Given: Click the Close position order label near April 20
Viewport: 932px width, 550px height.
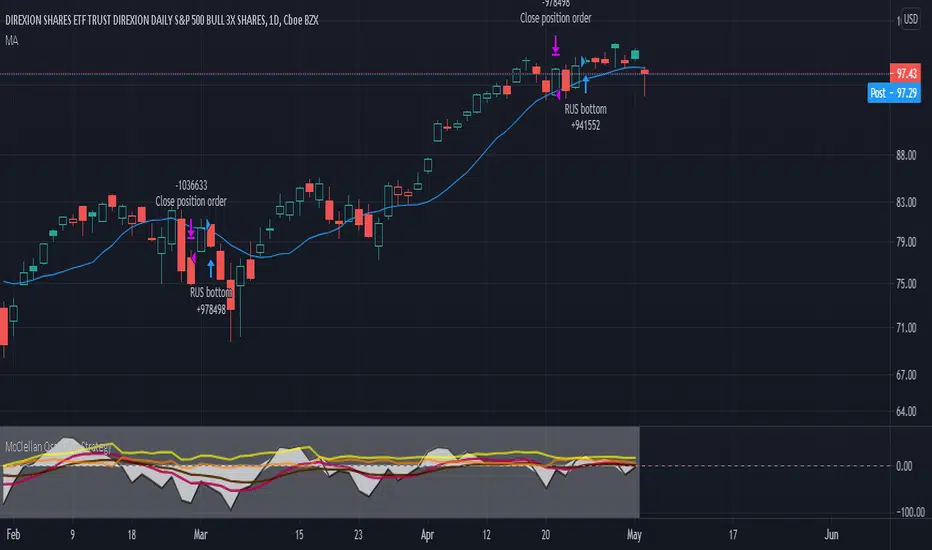Looking at the screenshot, I should tap(555, 18).
